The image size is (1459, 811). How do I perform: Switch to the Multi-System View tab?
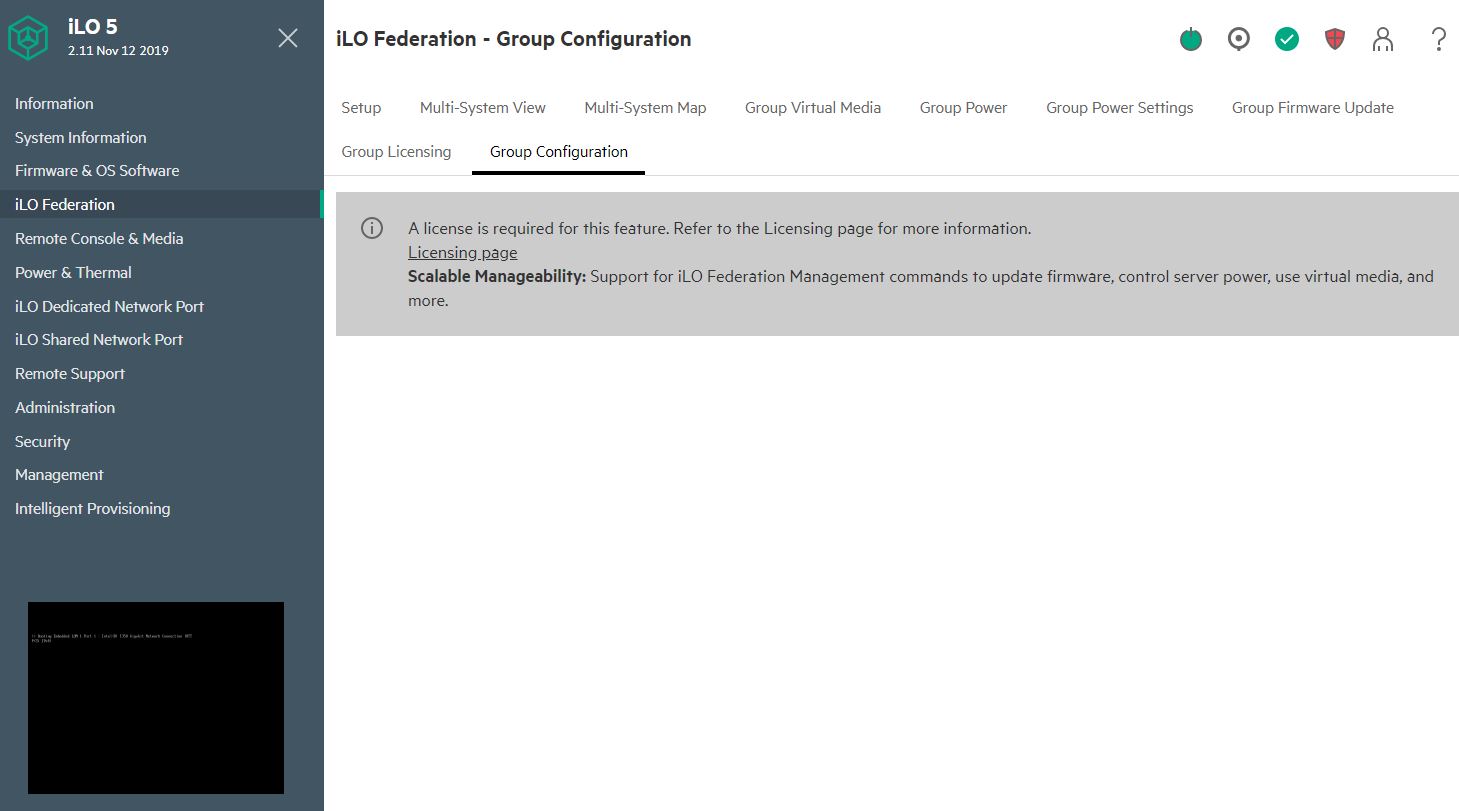pos(483,108)
